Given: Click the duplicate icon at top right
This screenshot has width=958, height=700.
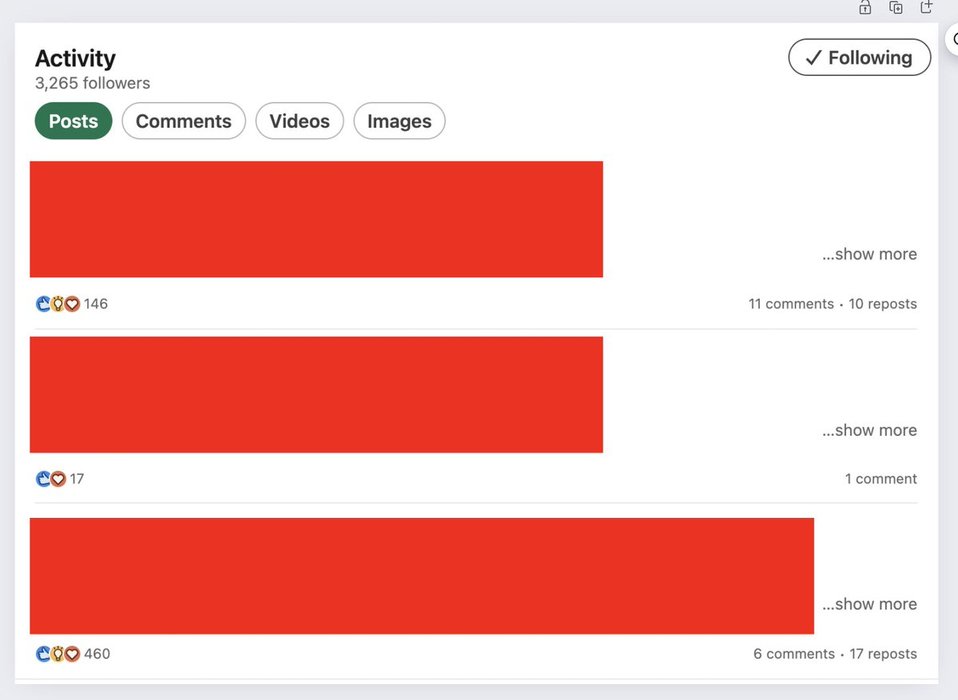Looking at the screenshot, I should coord(896,8).
